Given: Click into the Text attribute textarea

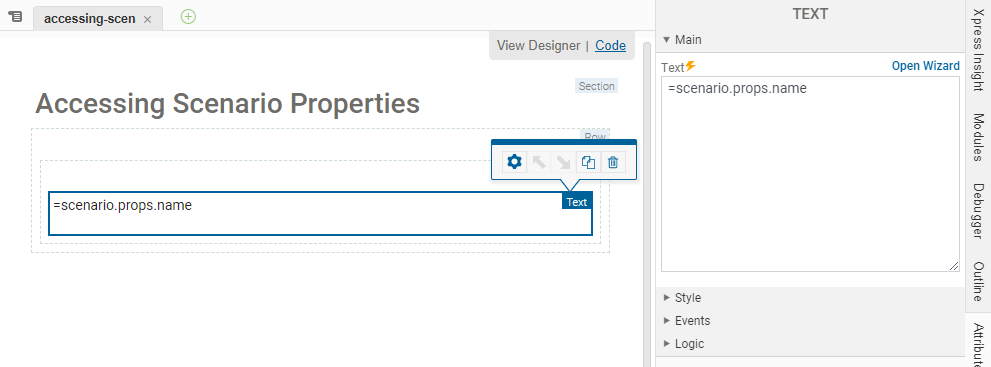Looking at the screenshot, I should click(x=810, y=174).
